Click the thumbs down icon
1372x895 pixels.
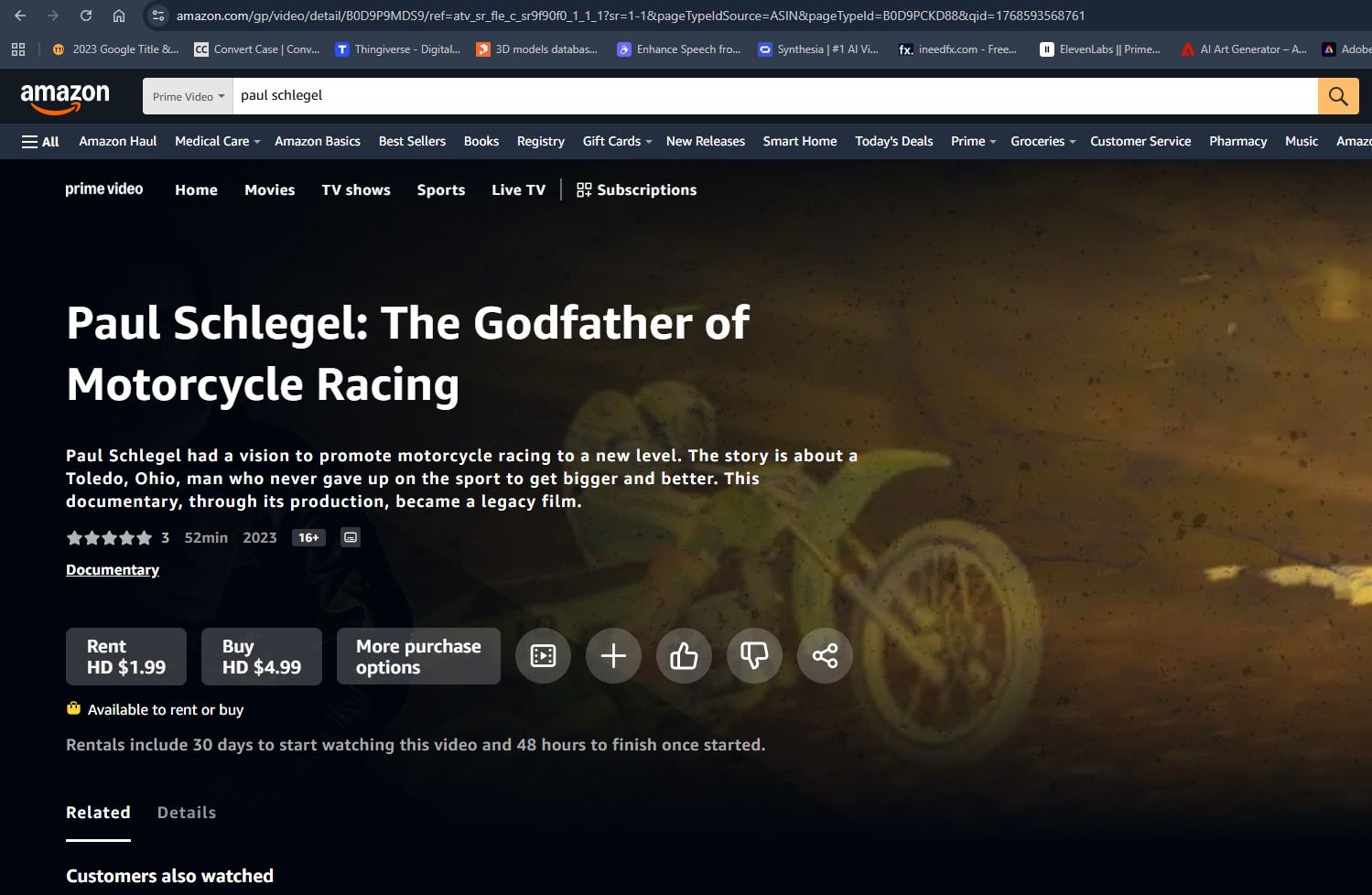754,655
